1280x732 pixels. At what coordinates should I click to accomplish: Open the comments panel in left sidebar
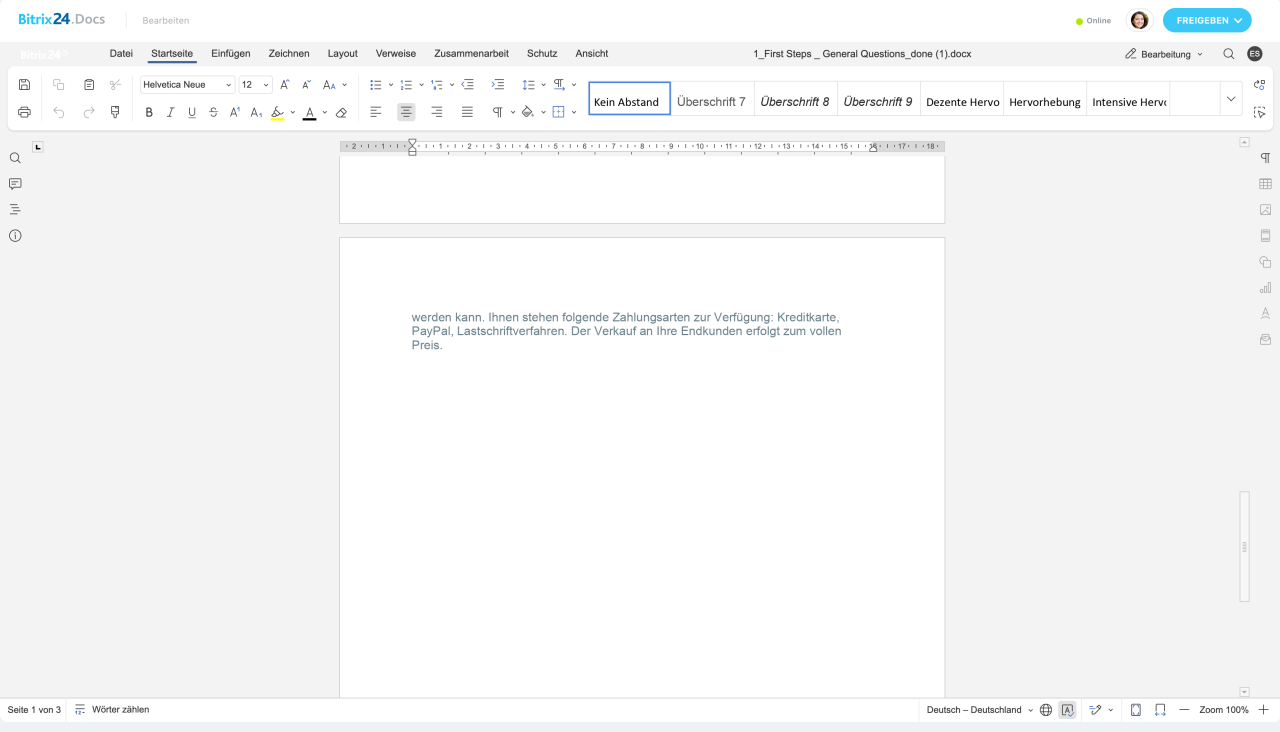(15, 184)
